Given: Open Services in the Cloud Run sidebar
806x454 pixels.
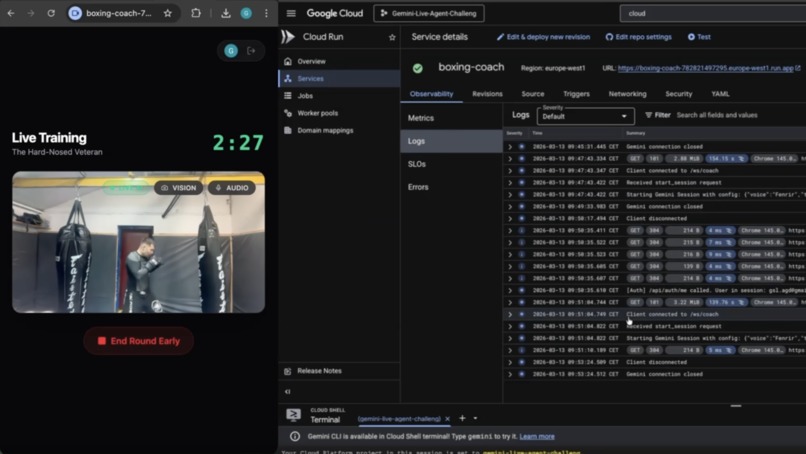Looking at the screenshot, I should click(339, 79).
